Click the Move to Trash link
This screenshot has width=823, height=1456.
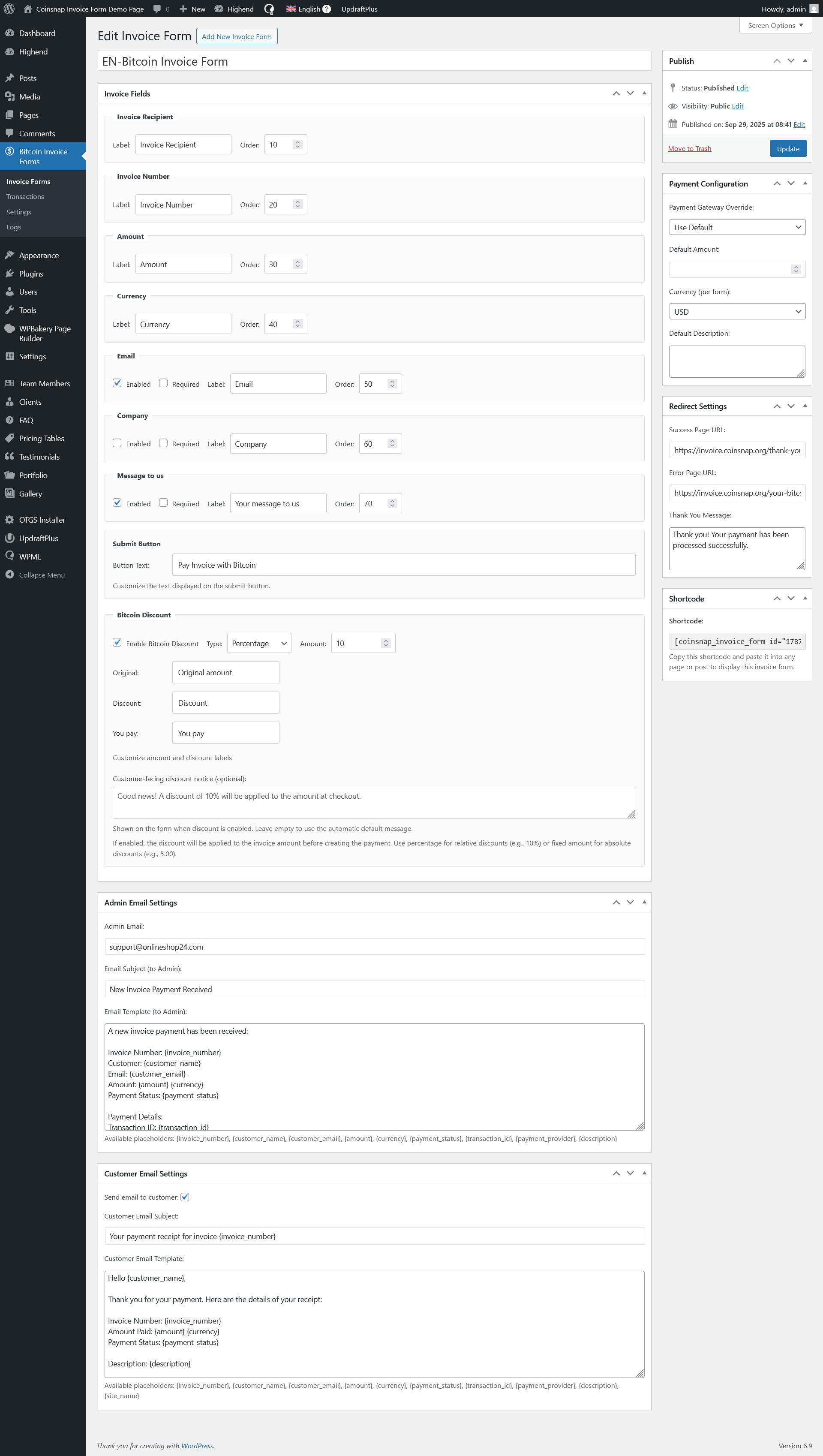tap(690, 148)
